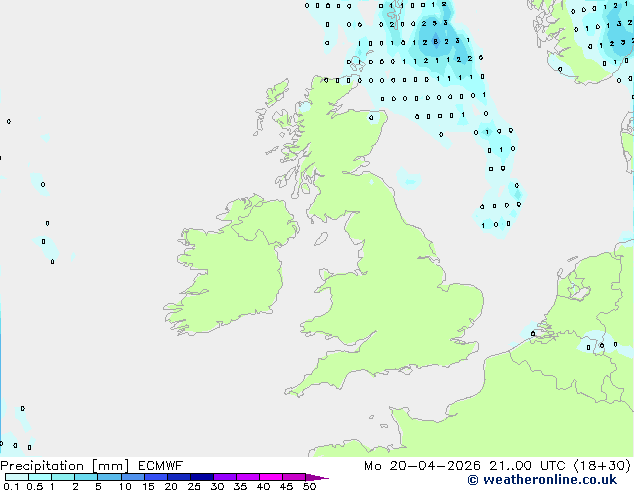This screenshot has width=634, height=490.
Task: Click the ECMWF model label
Action: pyautogui.click(x=161, y=466)
